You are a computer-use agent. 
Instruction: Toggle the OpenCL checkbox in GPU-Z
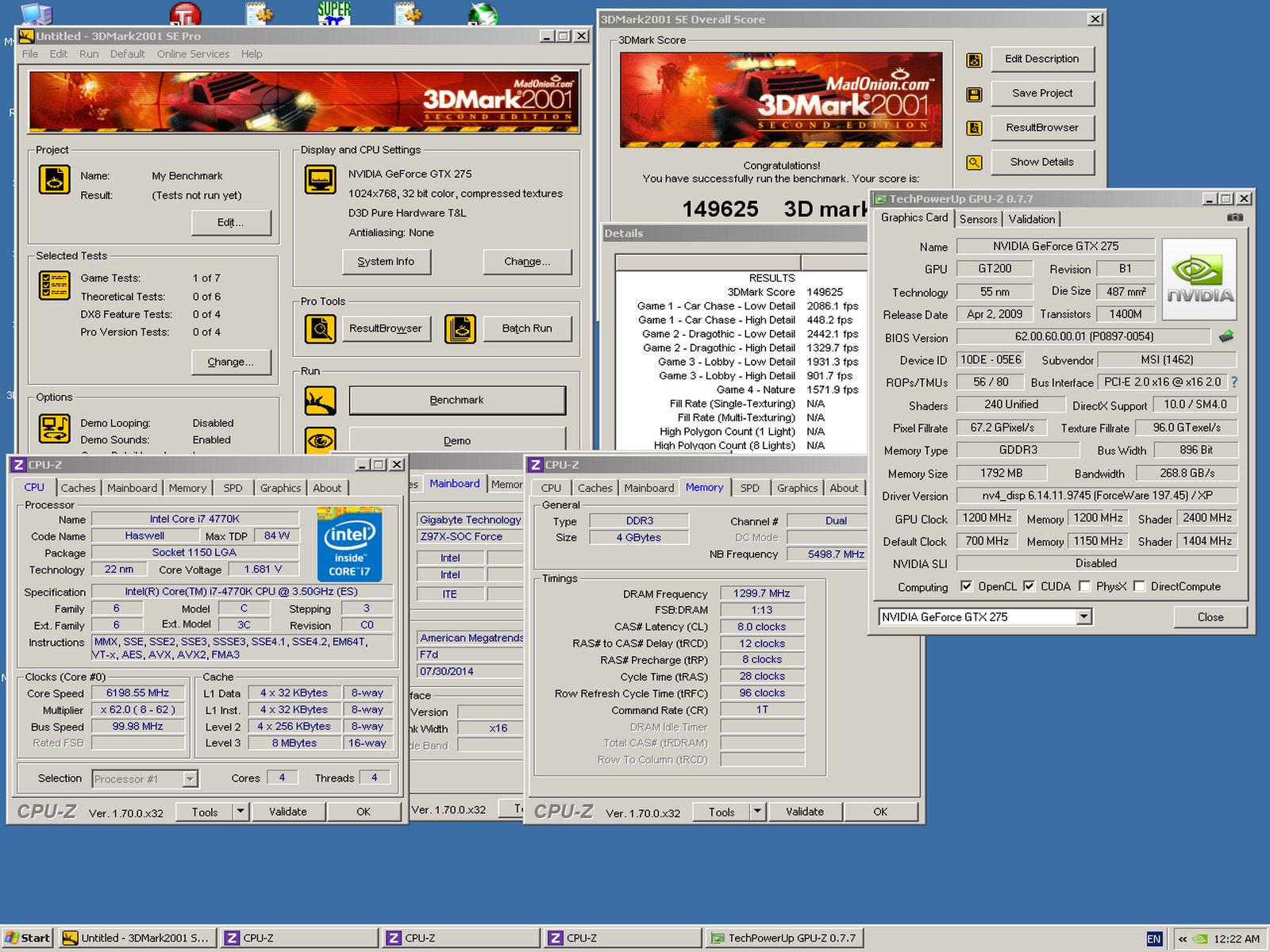point(966,586)
